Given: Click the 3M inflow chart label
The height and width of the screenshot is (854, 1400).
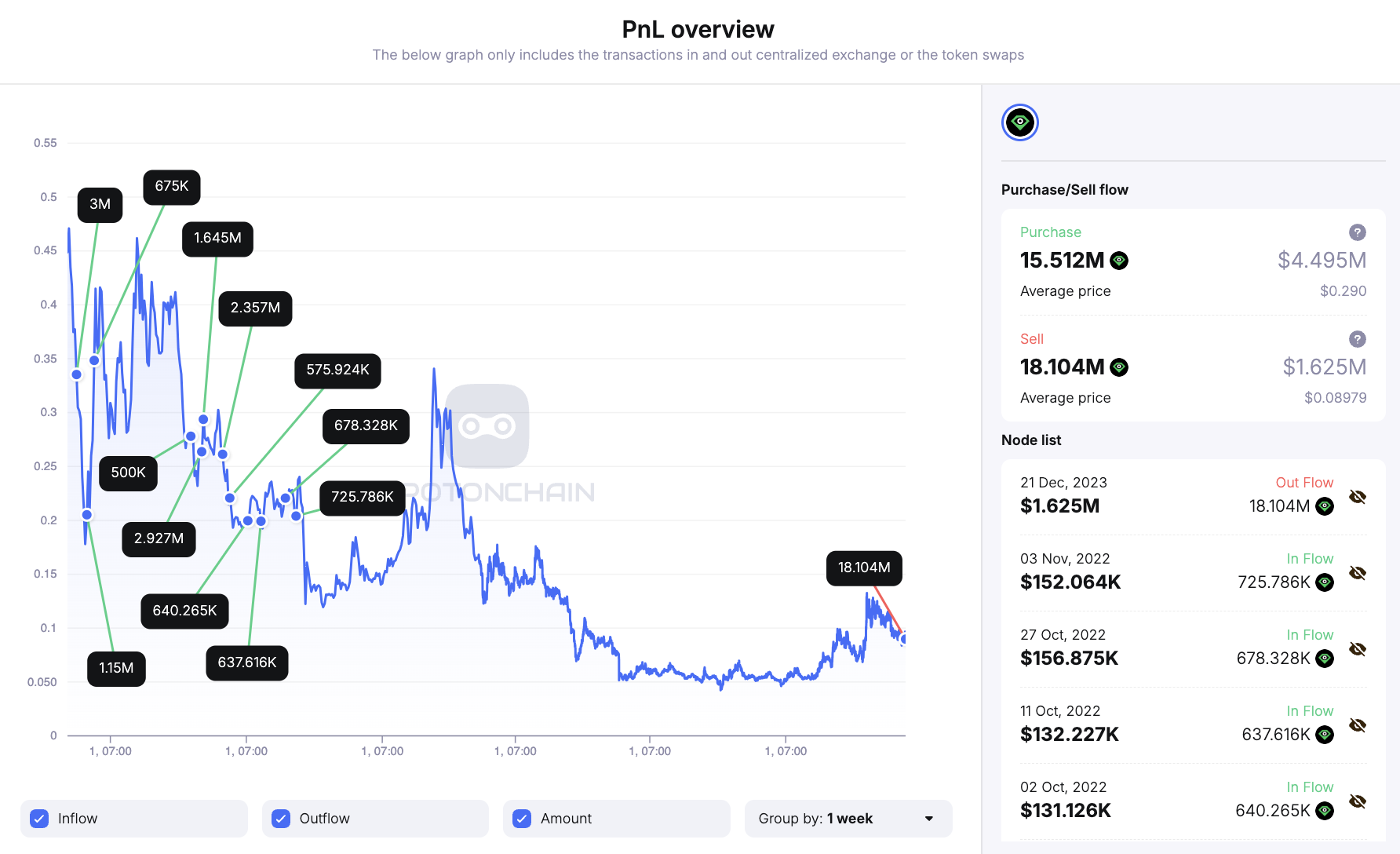Looking at the screenshot, I should (100, 204).
